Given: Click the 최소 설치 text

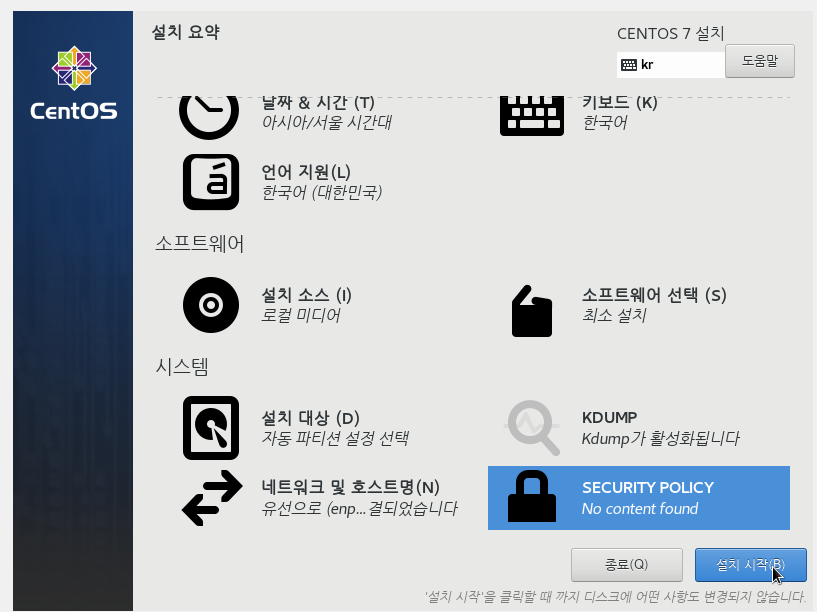Looking at the screenshot, I should coord(614,316).
